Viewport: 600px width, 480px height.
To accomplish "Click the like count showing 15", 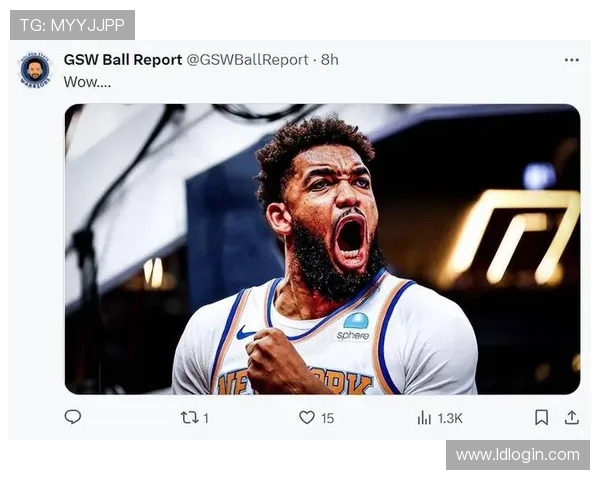I will [327, 418].
